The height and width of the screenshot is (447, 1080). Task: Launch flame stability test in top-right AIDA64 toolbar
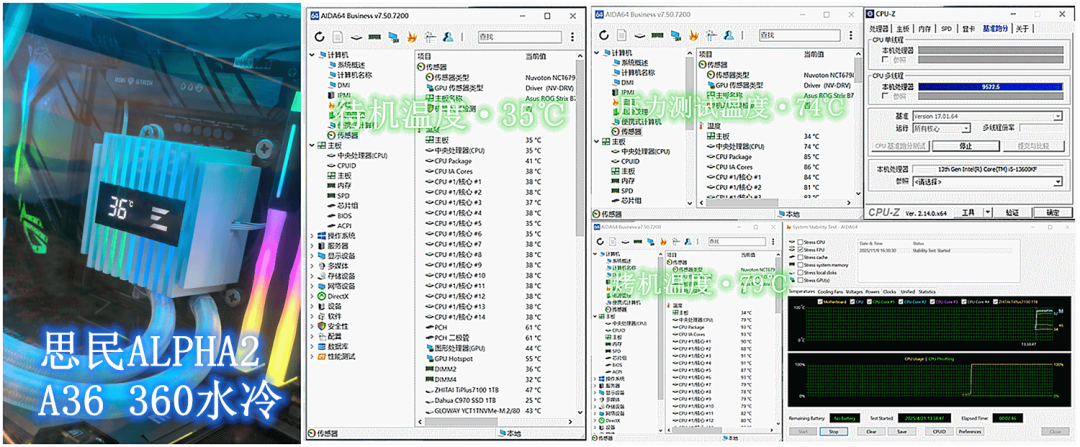tap(694, 34)
